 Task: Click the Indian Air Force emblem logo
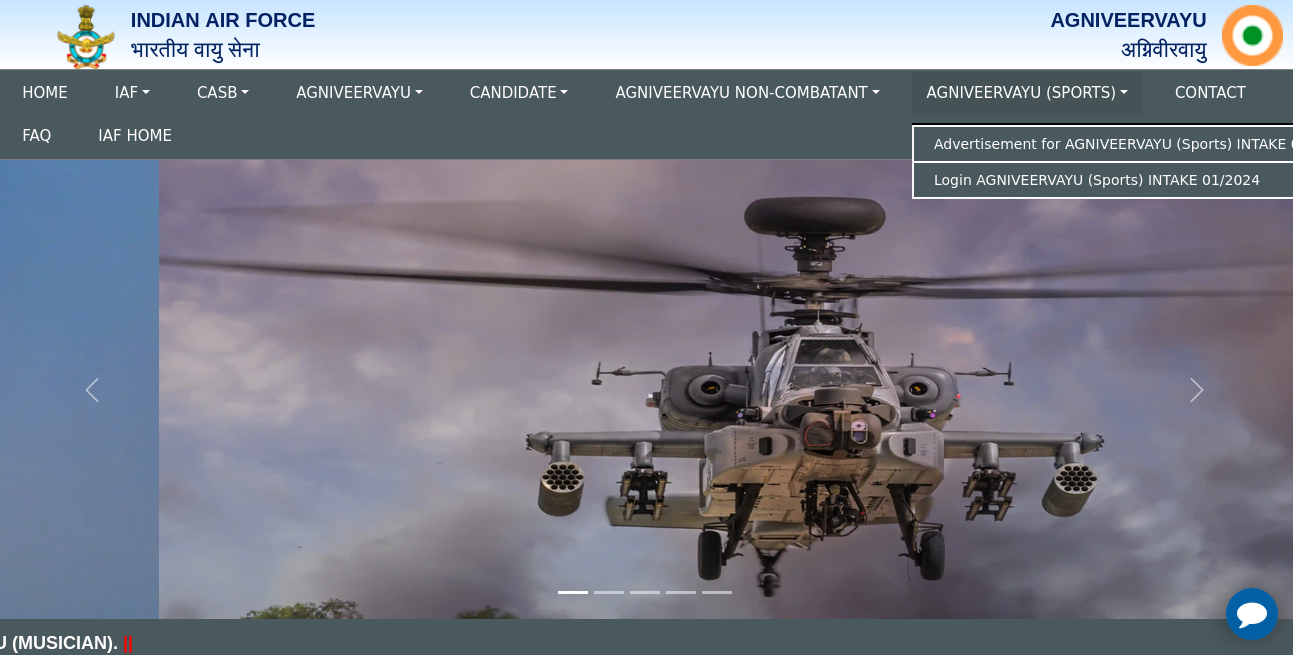point(86,36)
